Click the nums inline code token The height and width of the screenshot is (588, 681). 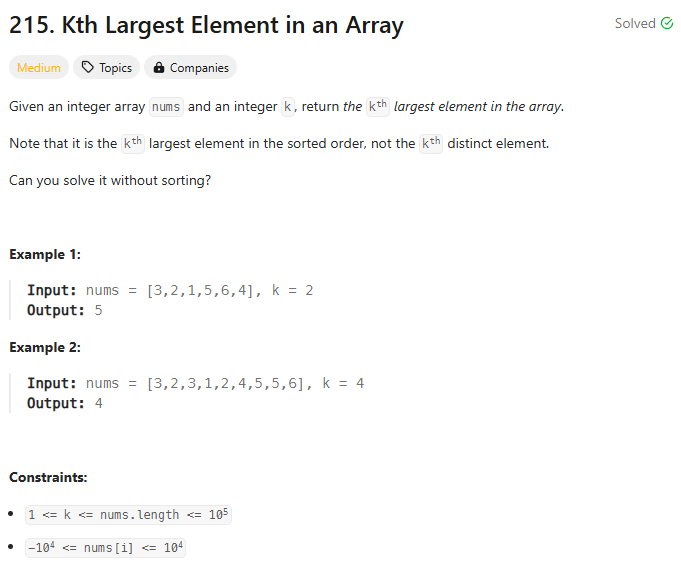pos(166,107)
